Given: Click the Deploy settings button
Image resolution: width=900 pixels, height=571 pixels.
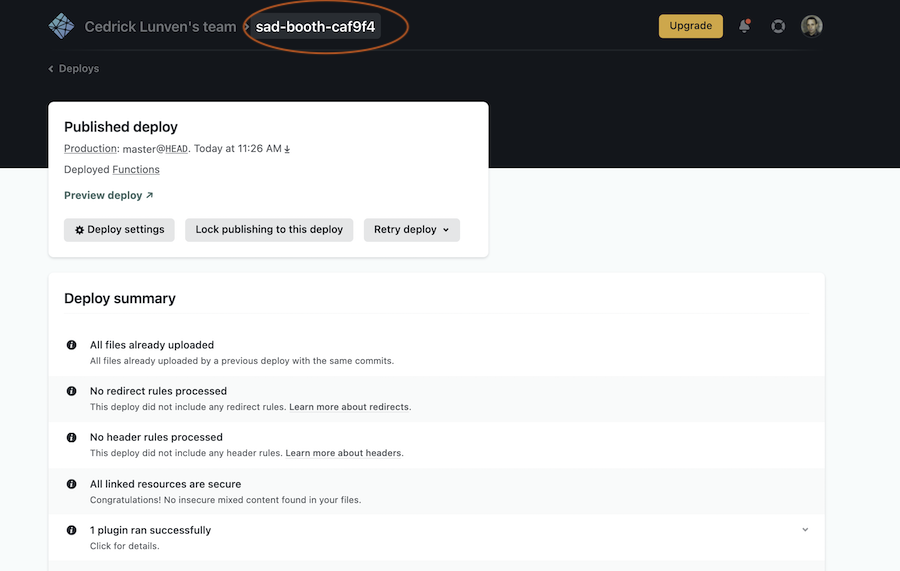Looking at the screenshot, I should [119, 230].
